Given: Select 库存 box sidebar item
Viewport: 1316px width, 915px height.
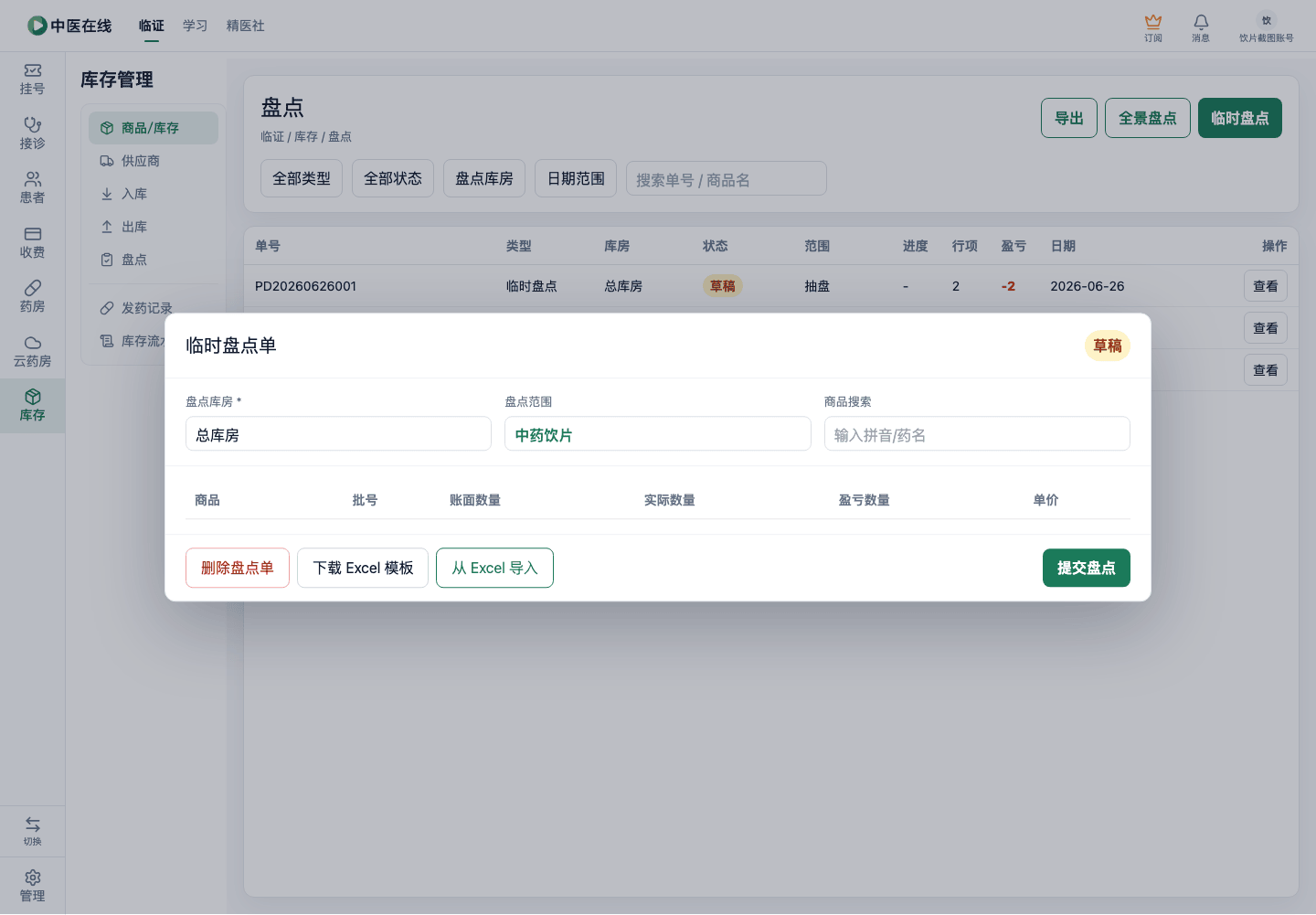Looking at the screenshot, I should pos(32,406).
